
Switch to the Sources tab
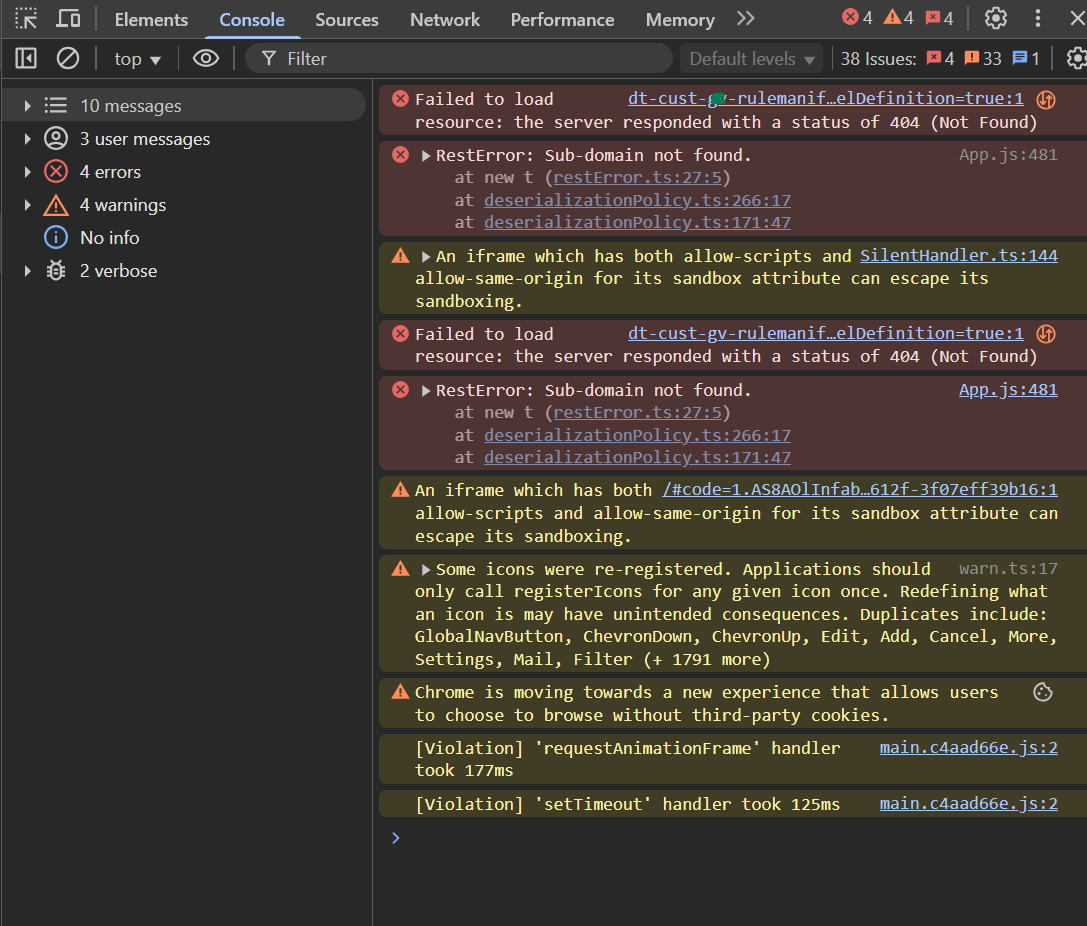pyautogui.click(x=347, y=19)
